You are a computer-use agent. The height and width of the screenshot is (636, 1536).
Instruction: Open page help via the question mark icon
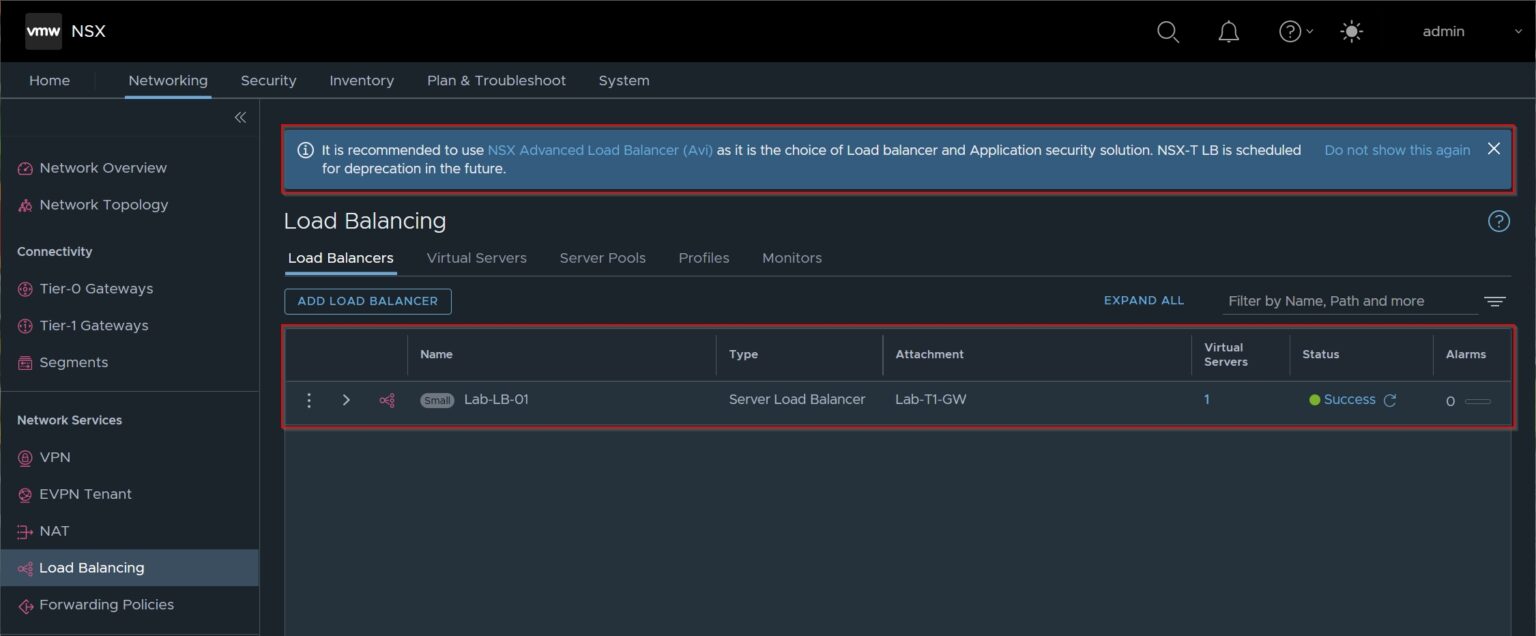1498,221
